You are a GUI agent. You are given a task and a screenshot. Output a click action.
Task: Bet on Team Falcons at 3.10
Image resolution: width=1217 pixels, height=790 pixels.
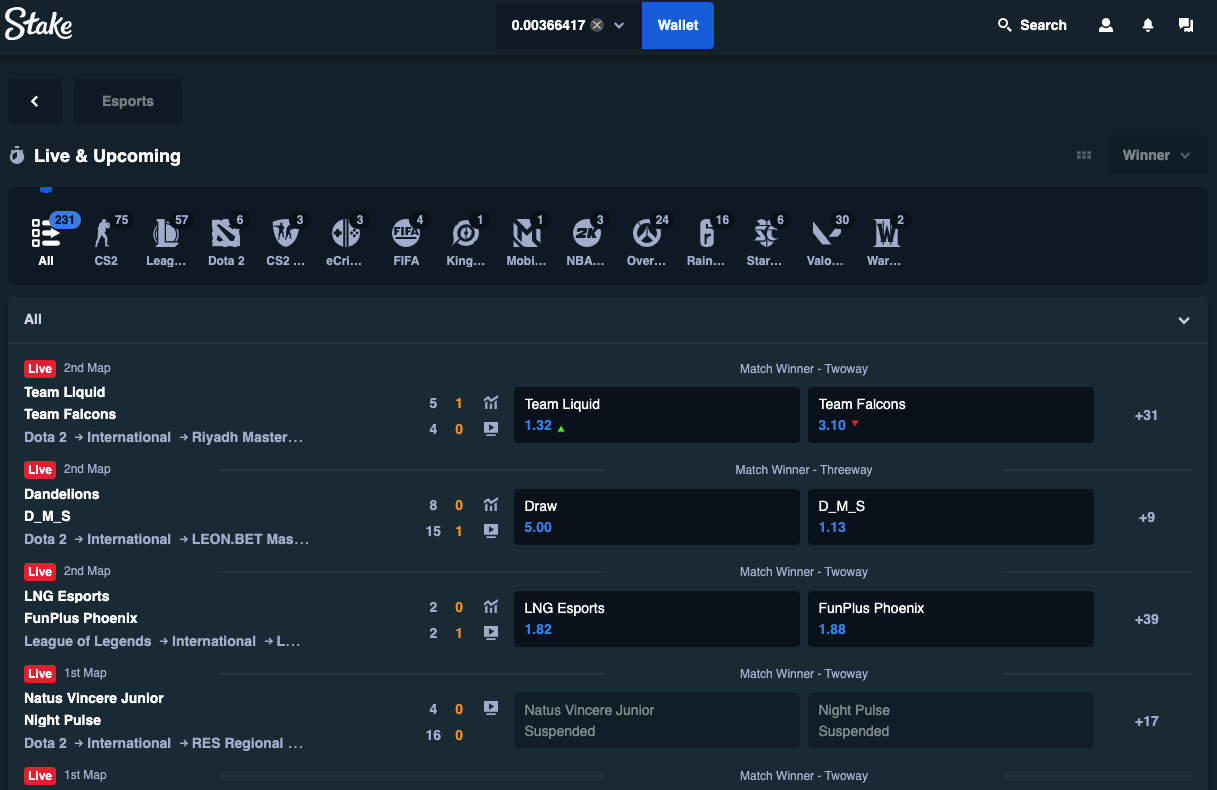(x=950, y=415)
